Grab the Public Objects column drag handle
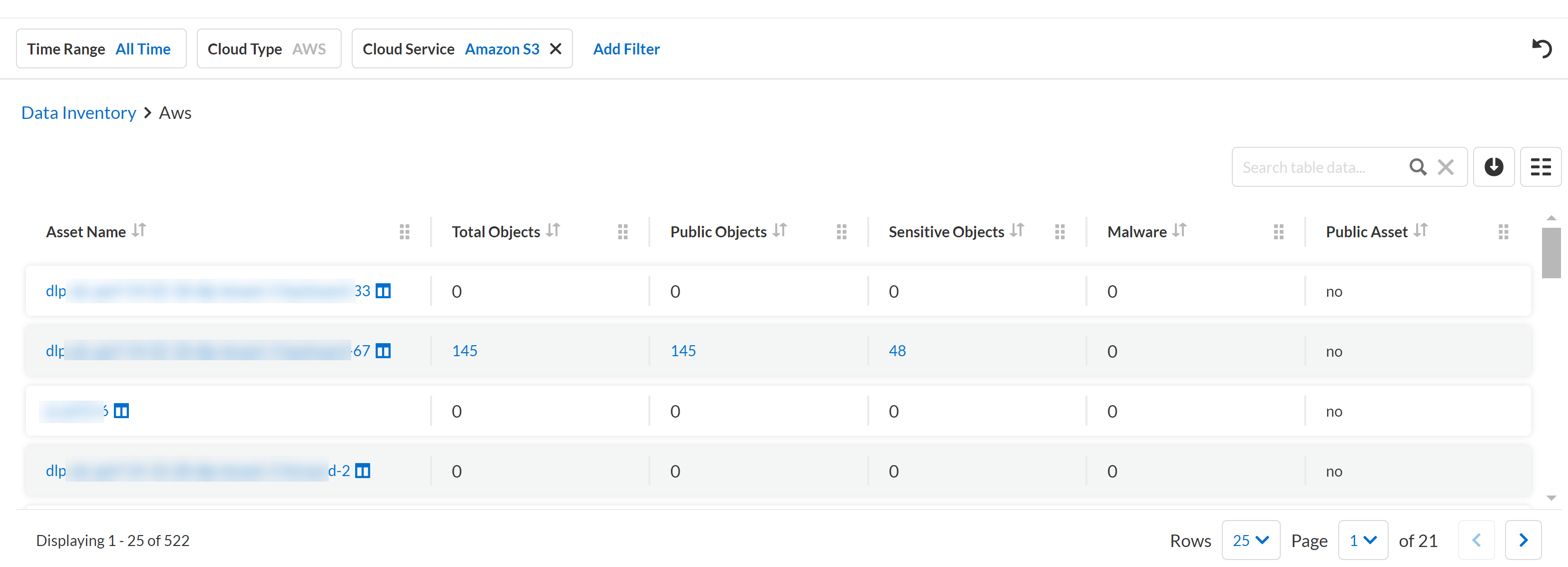1568x567 pixels. [841, 231]
